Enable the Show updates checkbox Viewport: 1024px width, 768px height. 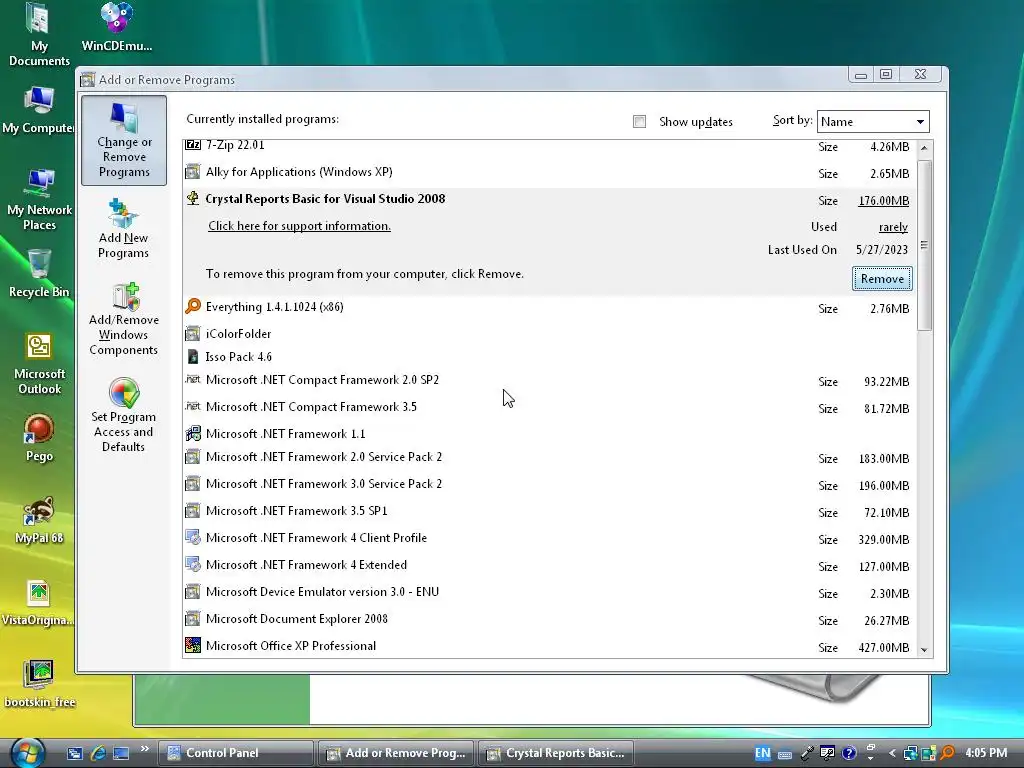click(639, 121)
